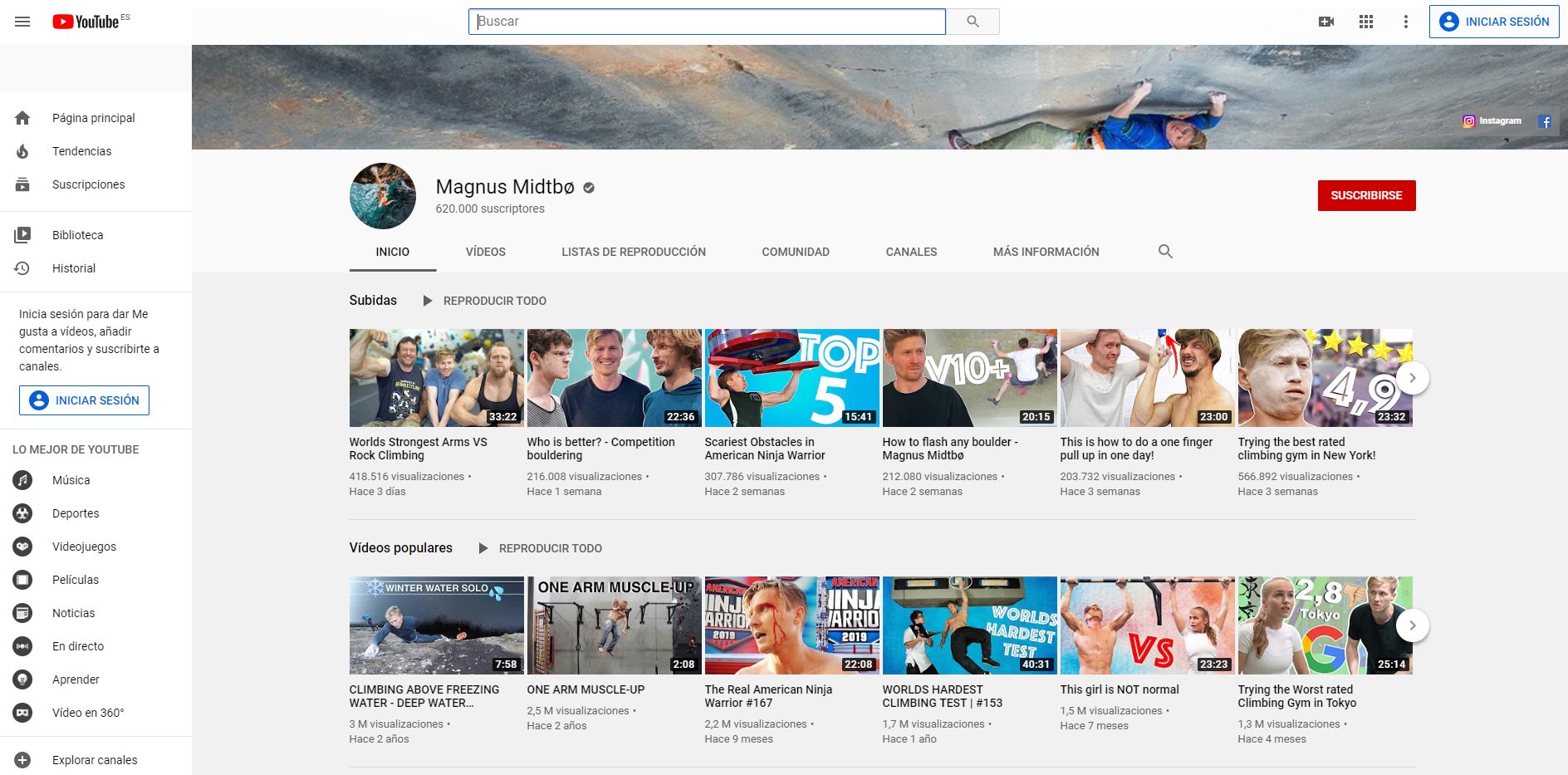Open the Worlds Hardest Test thumbnail
This screenshot has width=1568, height=775.
(x=969, y=625)
